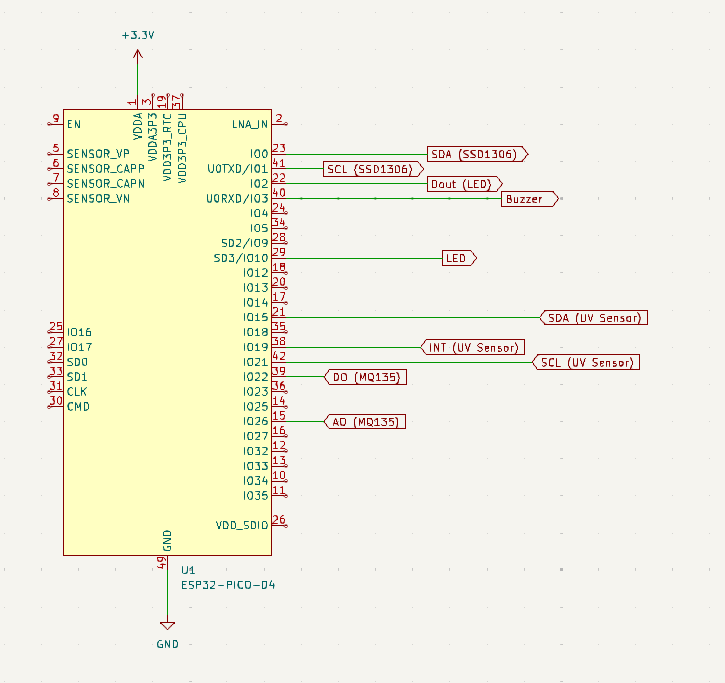The image size is (725, 683).
Task: Click the IO33 pin name
Action: pyautogui.click(x=256, y=466)
